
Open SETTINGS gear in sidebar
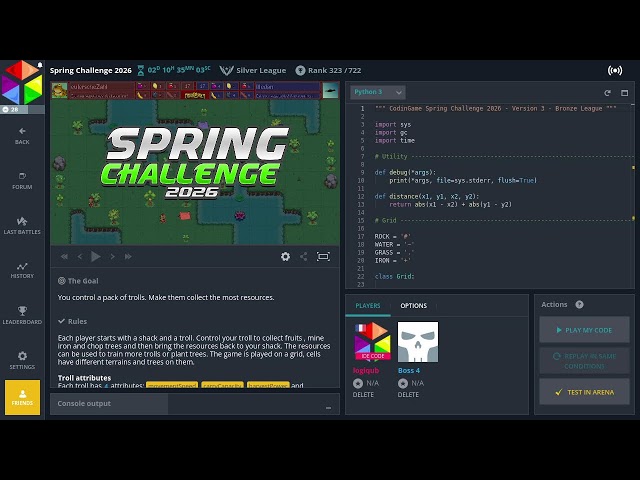click(22, 360)
